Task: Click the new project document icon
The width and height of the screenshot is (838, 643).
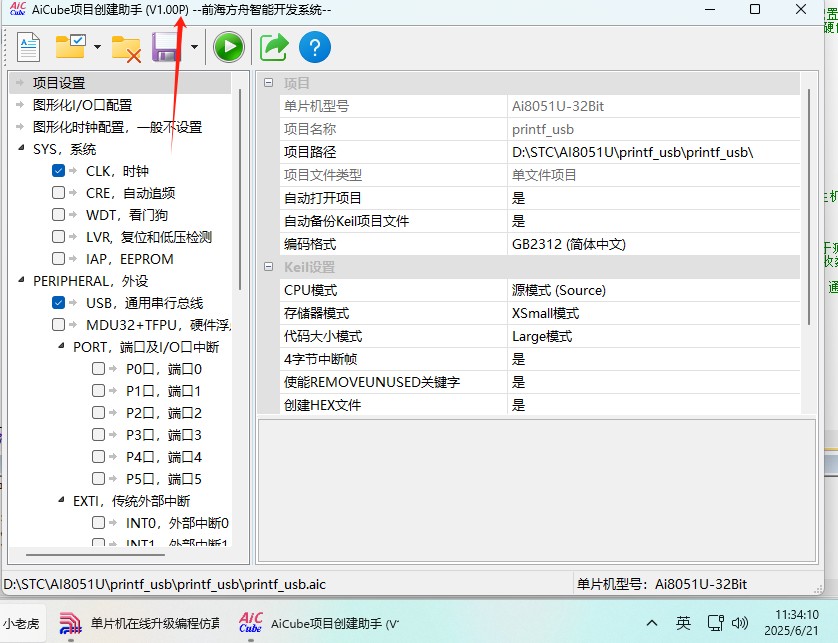Action: 28,47
